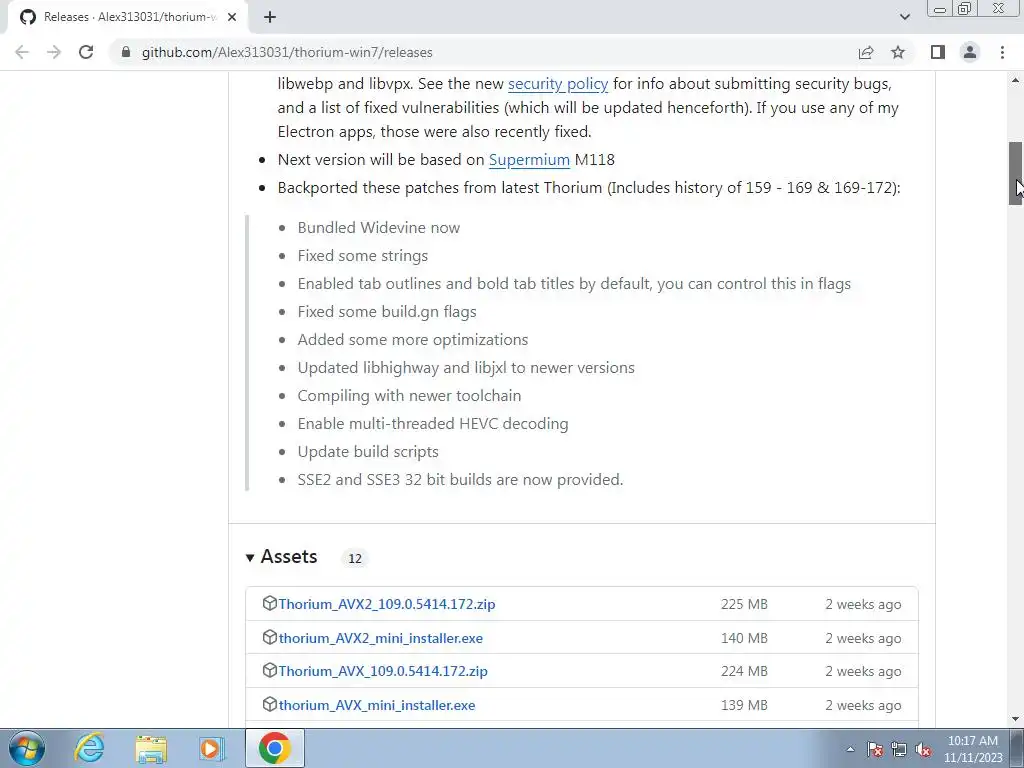Open the Chrome three-dot menu

(1002, 52)
